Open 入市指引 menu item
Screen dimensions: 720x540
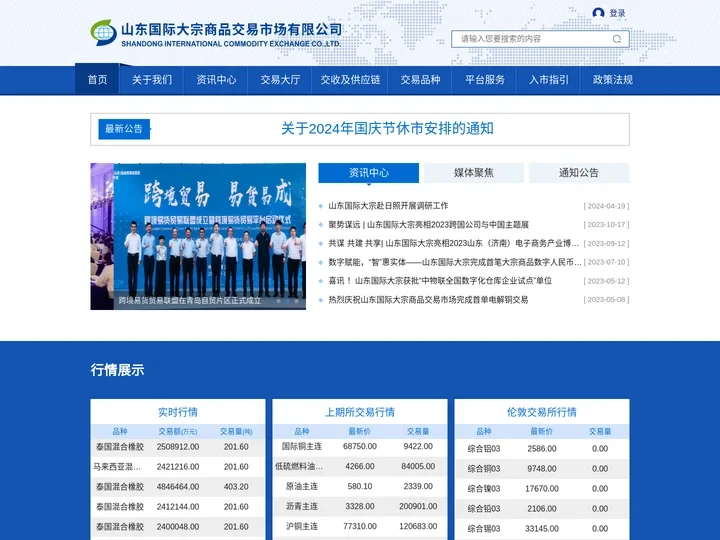(549, 79)
